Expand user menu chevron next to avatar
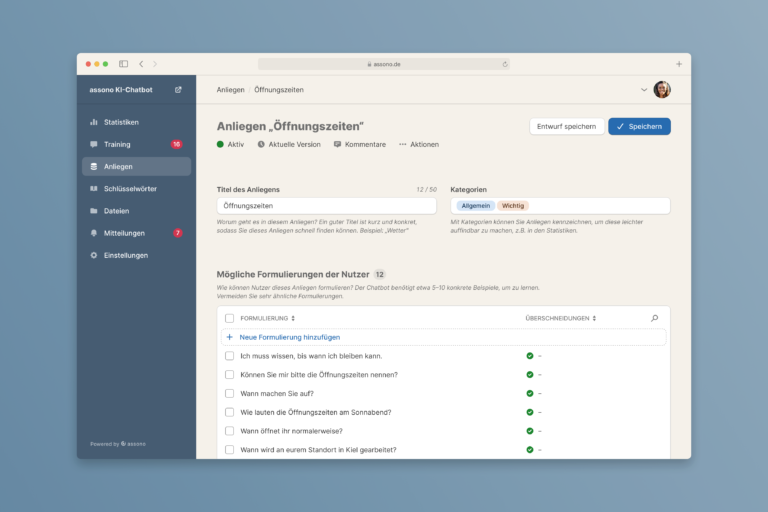768x512 pixels. tap(644, 90)
